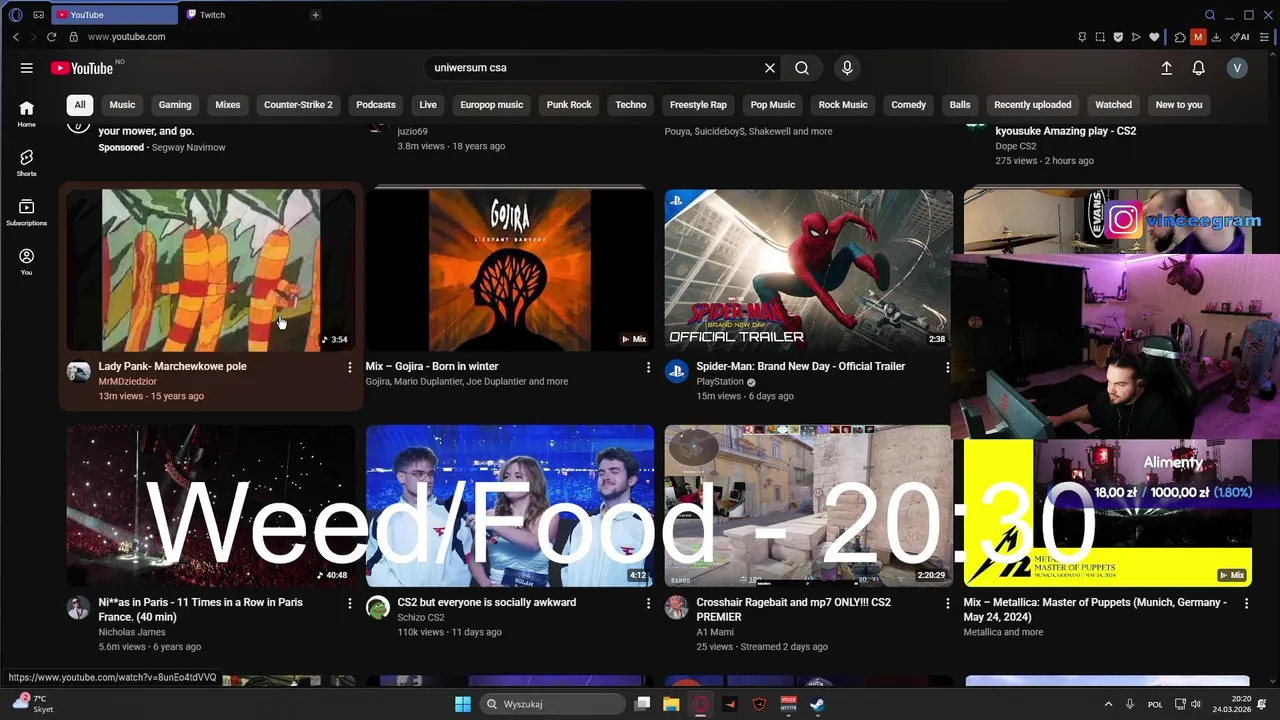
Task: Clear the search box with the X
Action: [x=770, y=68]
